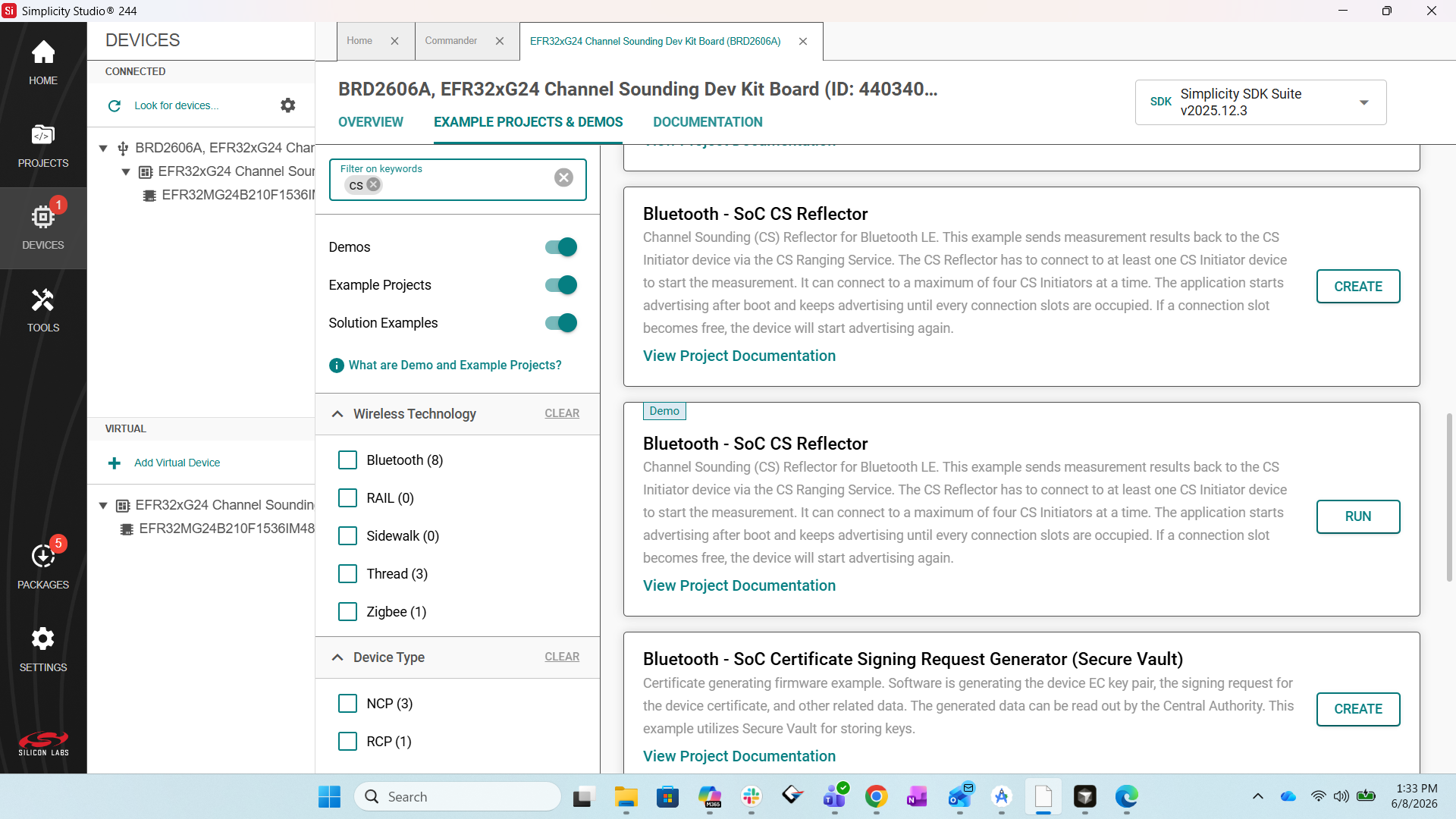Screen dimensions: 1456x819
Task: Open What are Demo and Example Projects link
Action: [455, 366]
